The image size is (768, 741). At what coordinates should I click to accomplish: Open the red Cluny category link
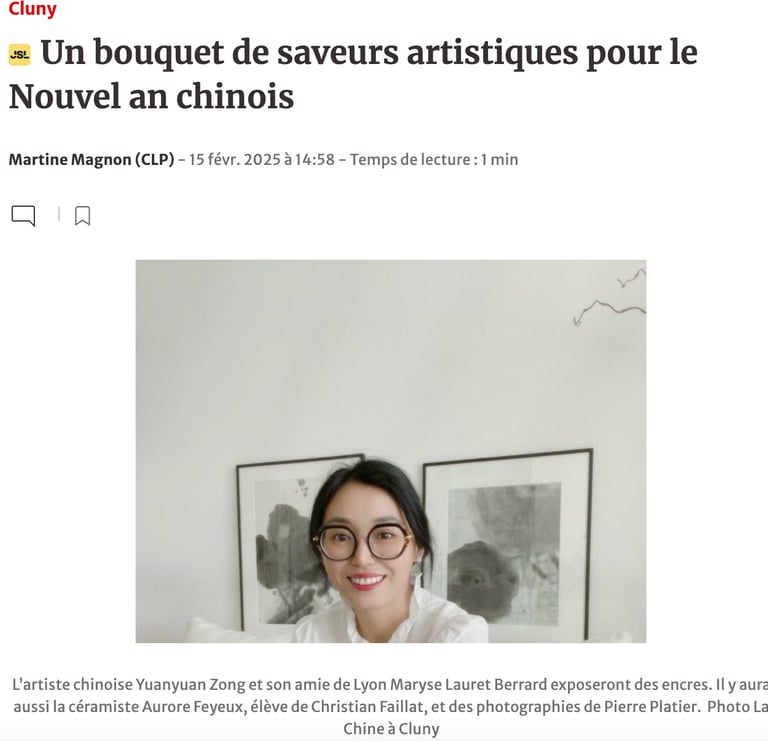pos(32,8)
